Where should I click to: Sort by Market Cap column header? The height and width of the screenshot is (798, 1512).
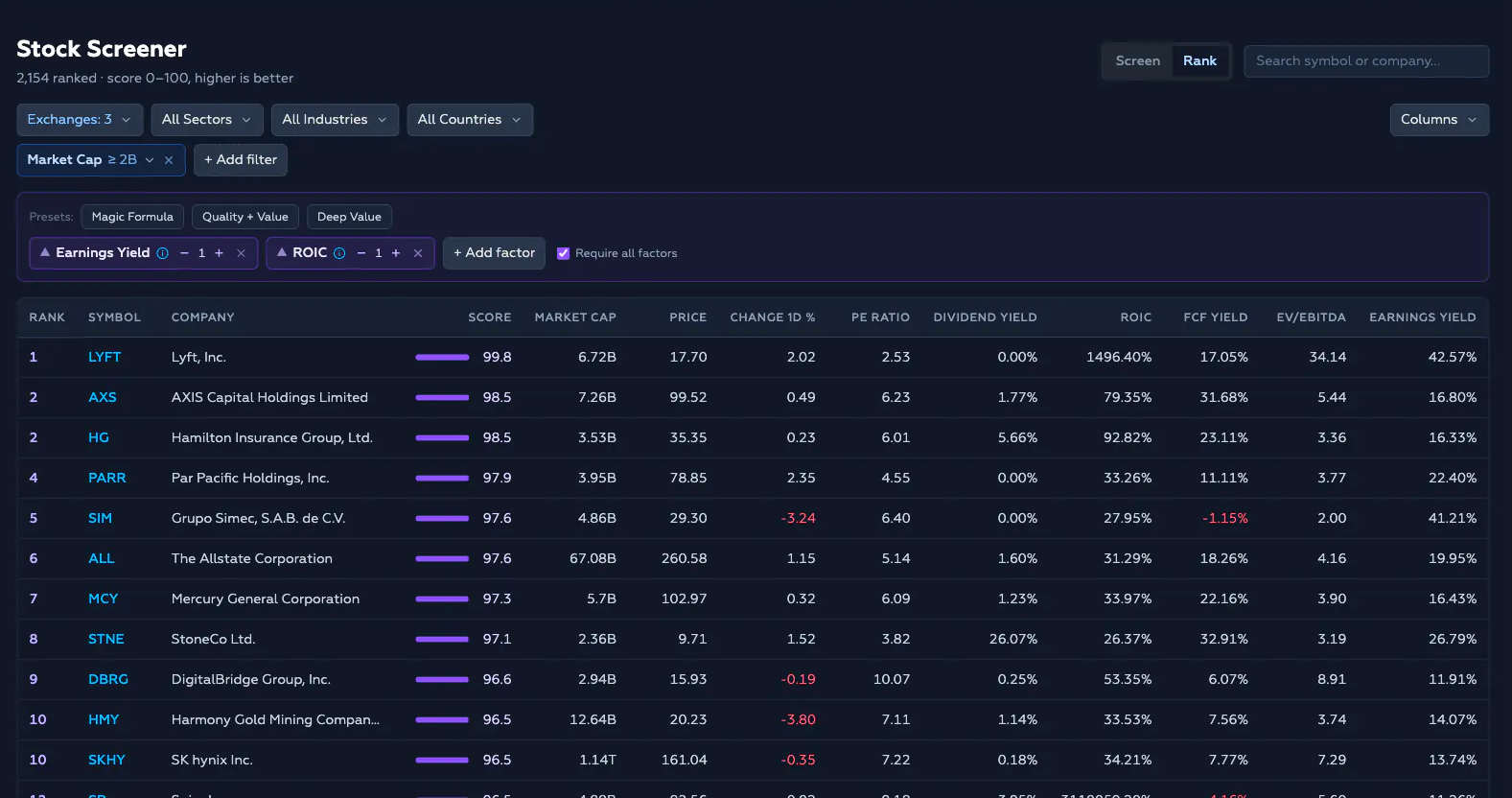[x=575, y=317]
